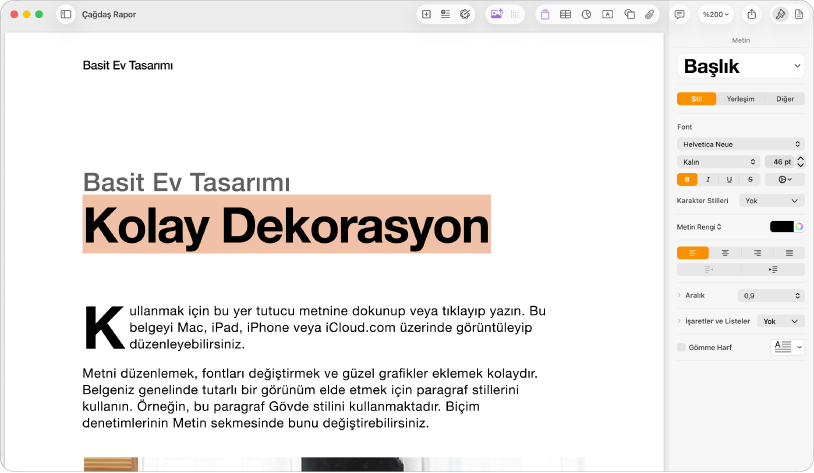Open the image generation icon with sparkle
814x473 pixels.
pyautogui.click(x=496, y=15)
